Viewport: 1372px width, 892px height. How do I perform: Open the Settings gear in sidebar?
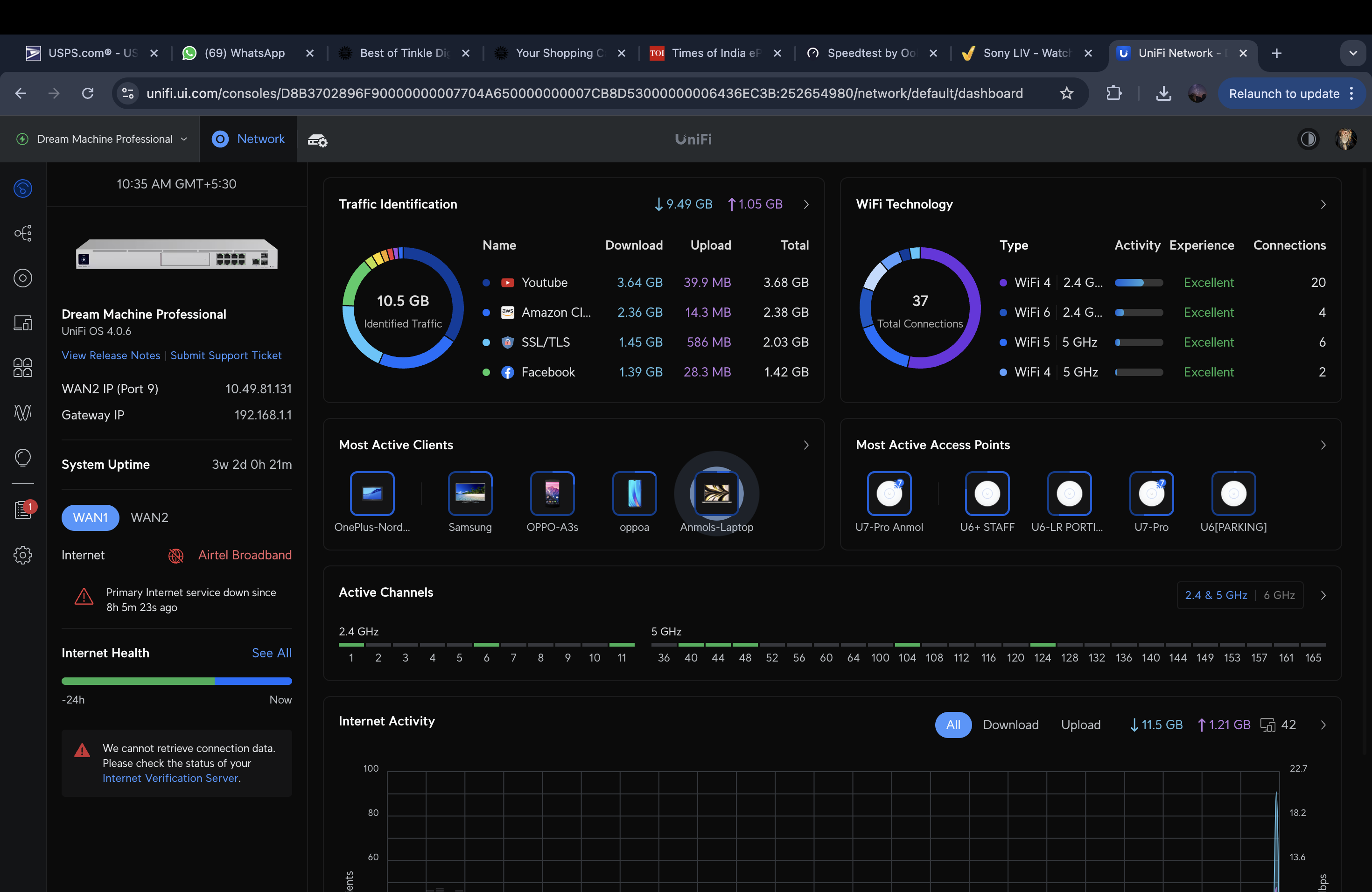point(22,555)
